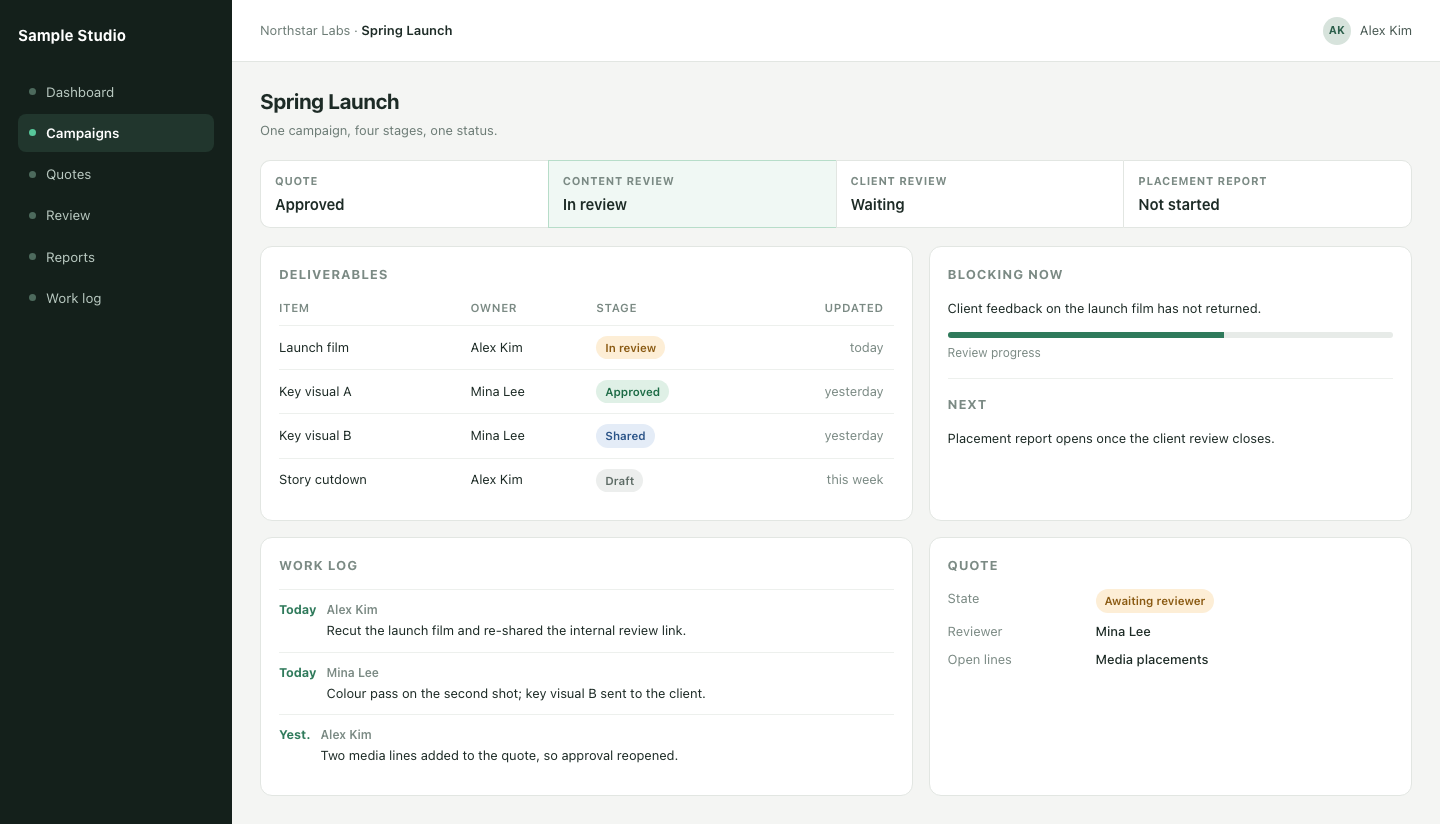
Task: Follow the Northstar Labs breadcrumb link
Action: coord(305,31)
